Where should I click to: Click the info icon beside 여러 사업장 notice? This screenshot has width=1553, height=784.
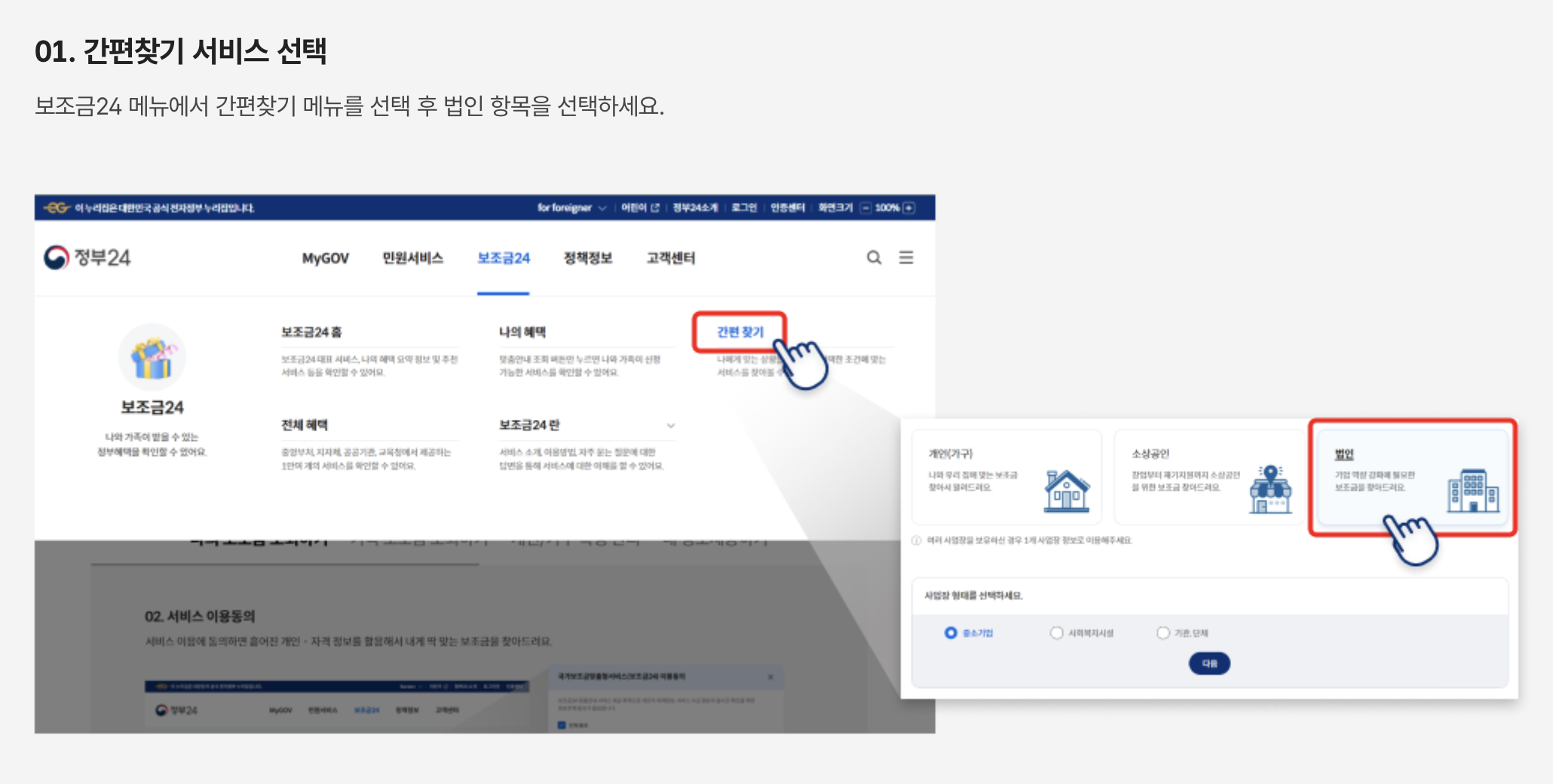click(x=917, y=541)
